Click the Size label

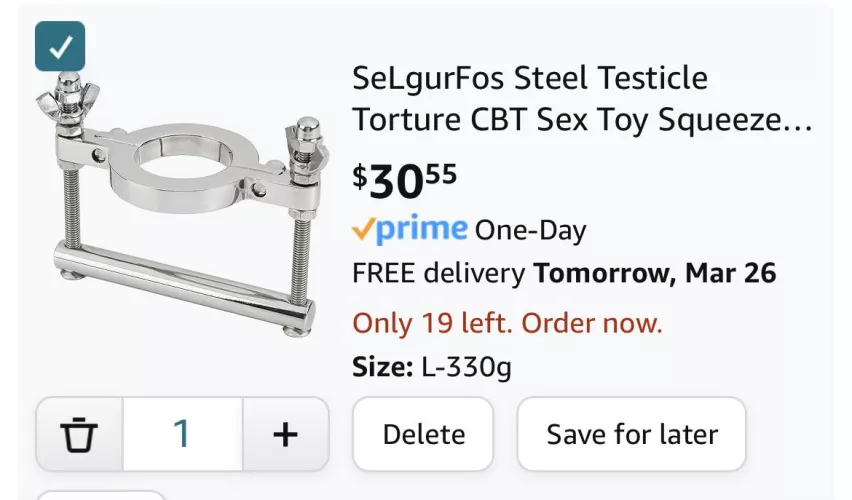point(382,367)
